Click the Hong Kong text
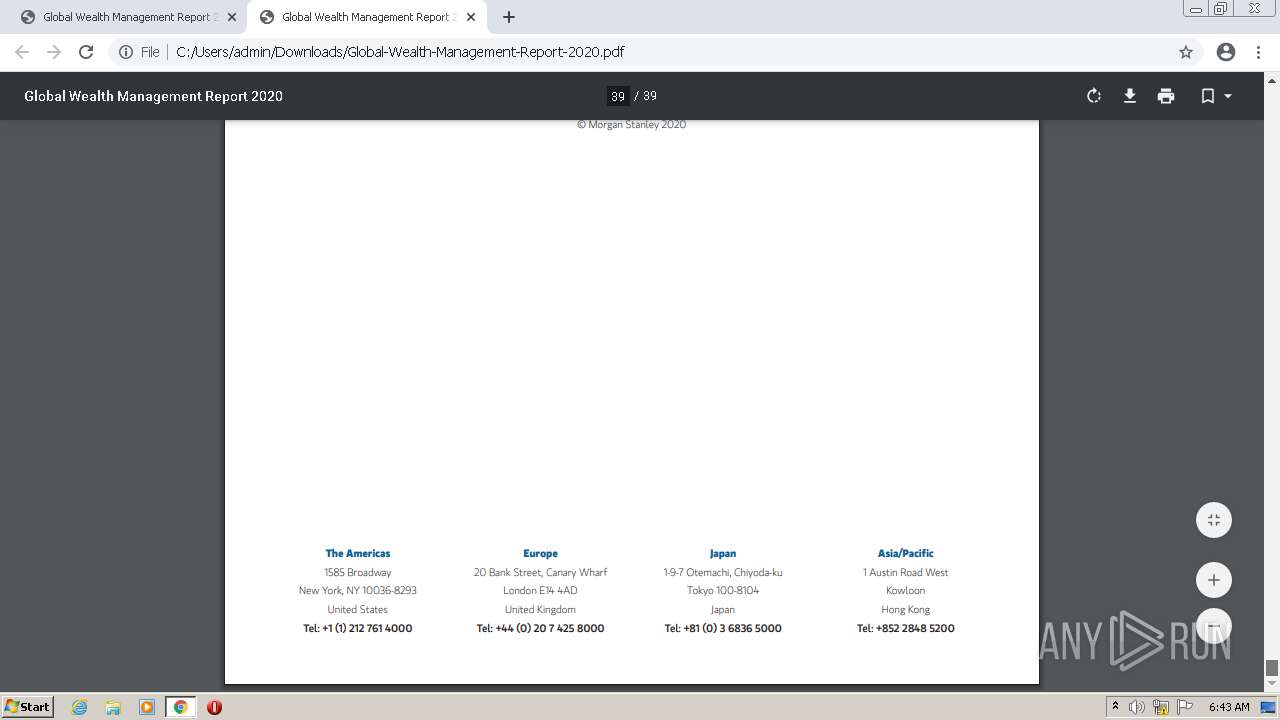1280x720 pixels. point(906,609)
